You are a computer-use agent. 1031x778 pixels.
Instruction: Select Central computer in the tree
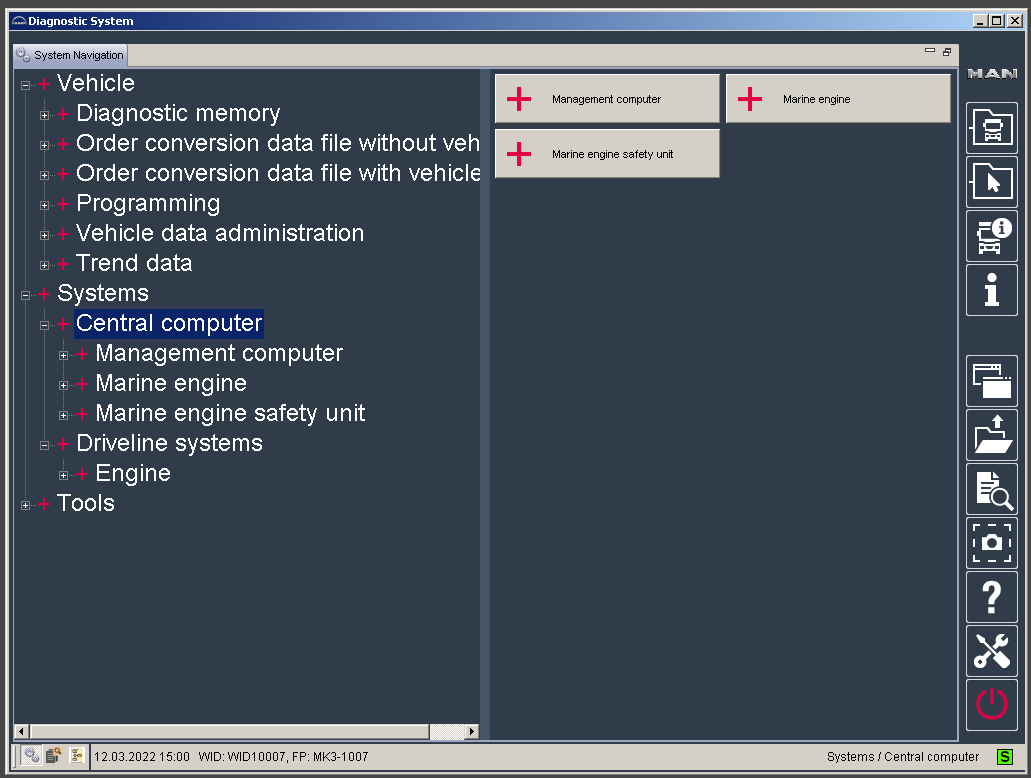pos(169,323)
